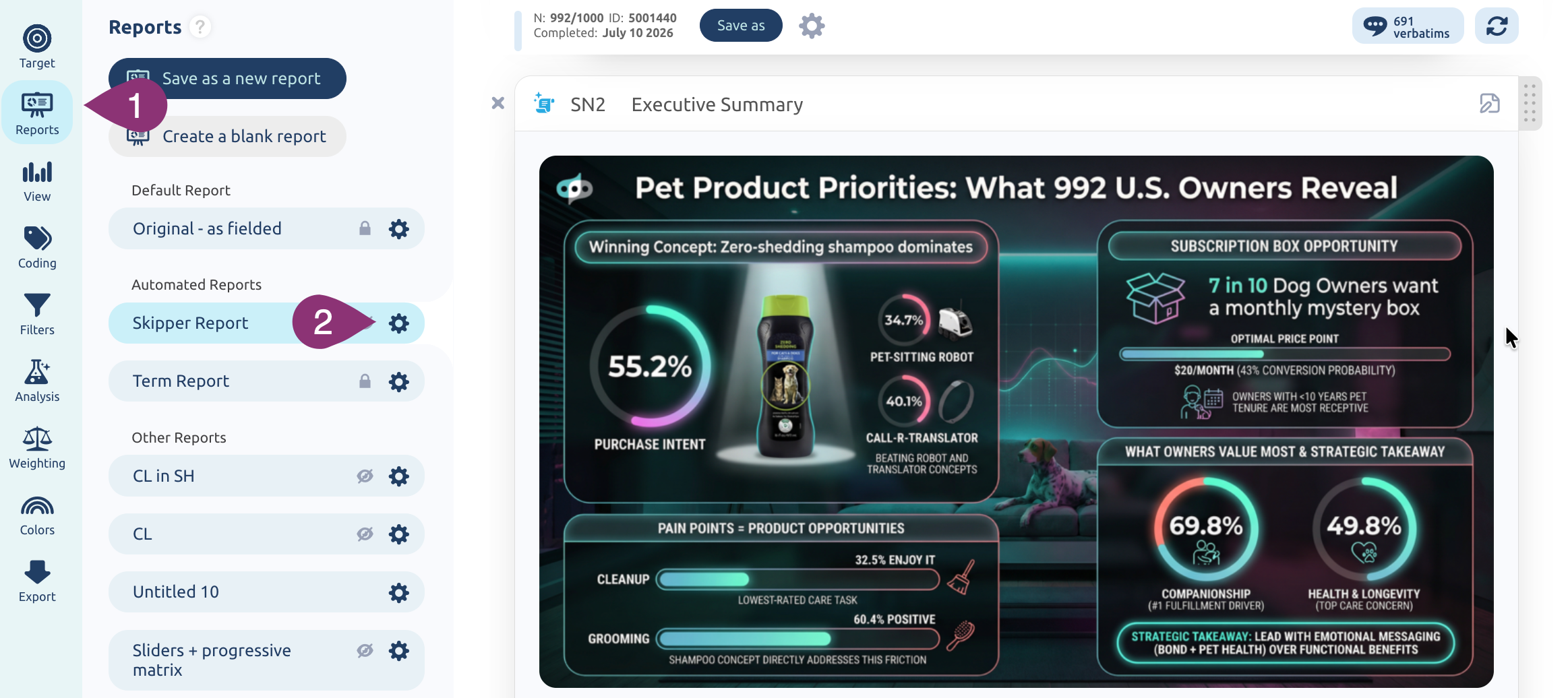
Task: Open settings gear for CL in SH
Action: (399, 476)
